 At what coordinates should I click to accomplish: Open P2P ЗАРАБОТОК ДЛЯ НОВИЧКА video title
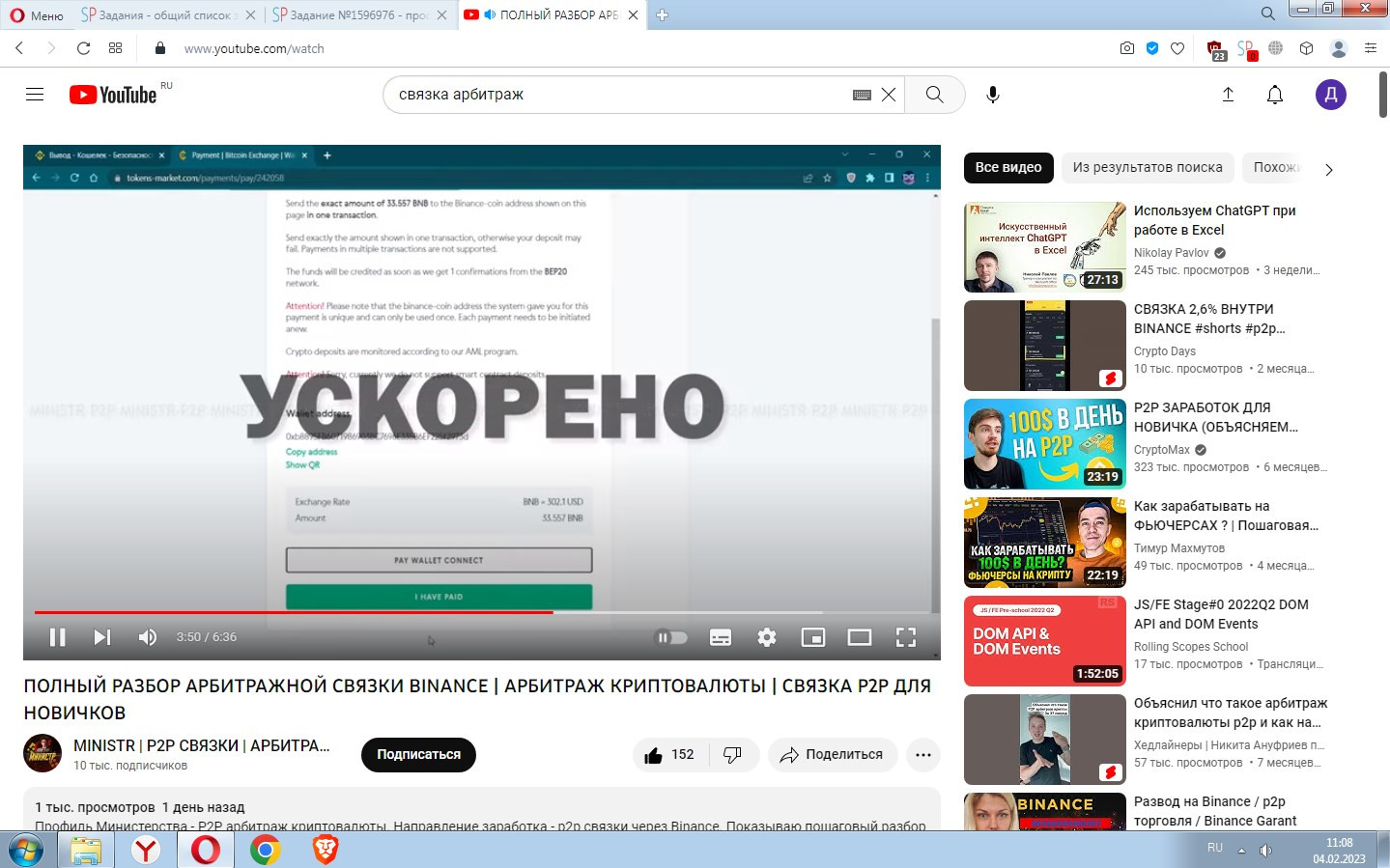click(x=1215, y=417)
